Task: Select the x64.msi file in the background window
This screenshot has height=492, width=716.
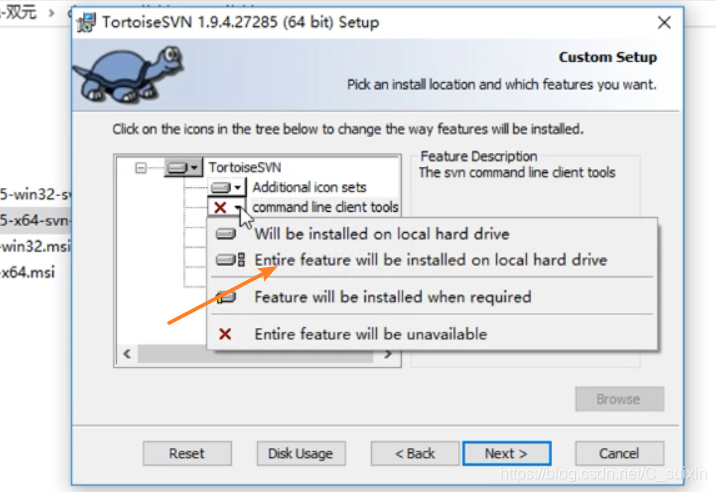Action: [27, 272]
